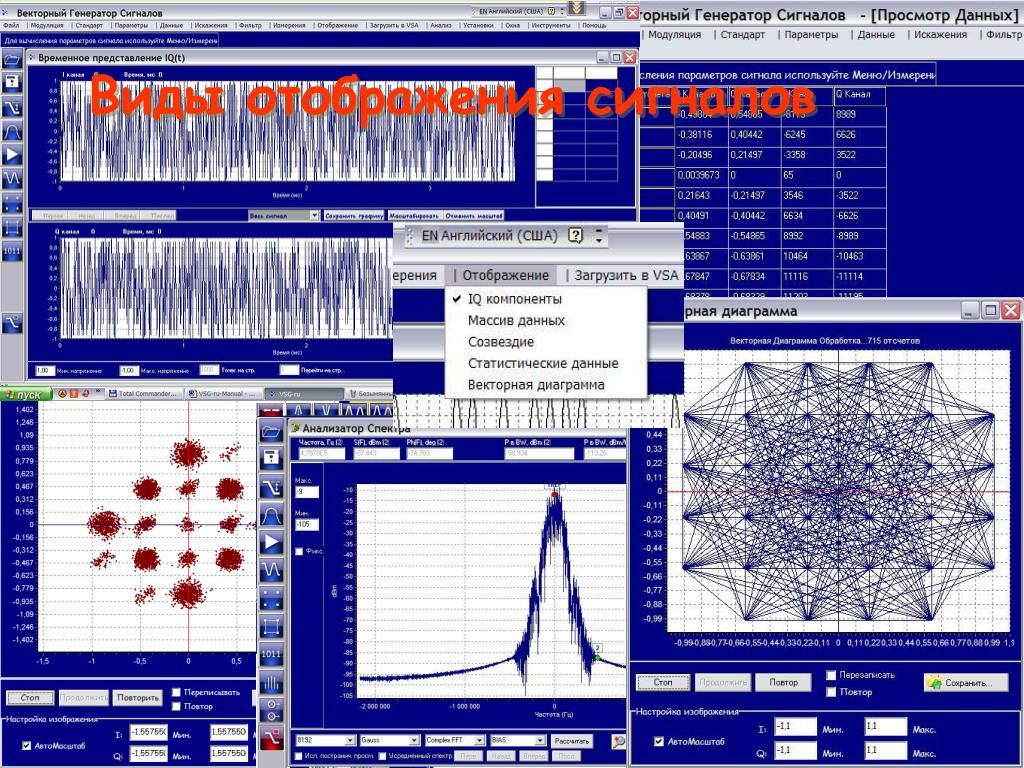1024x768 pixels.
Task: Click 'Повторить' button in constellation panel
Action: point(138,698)
